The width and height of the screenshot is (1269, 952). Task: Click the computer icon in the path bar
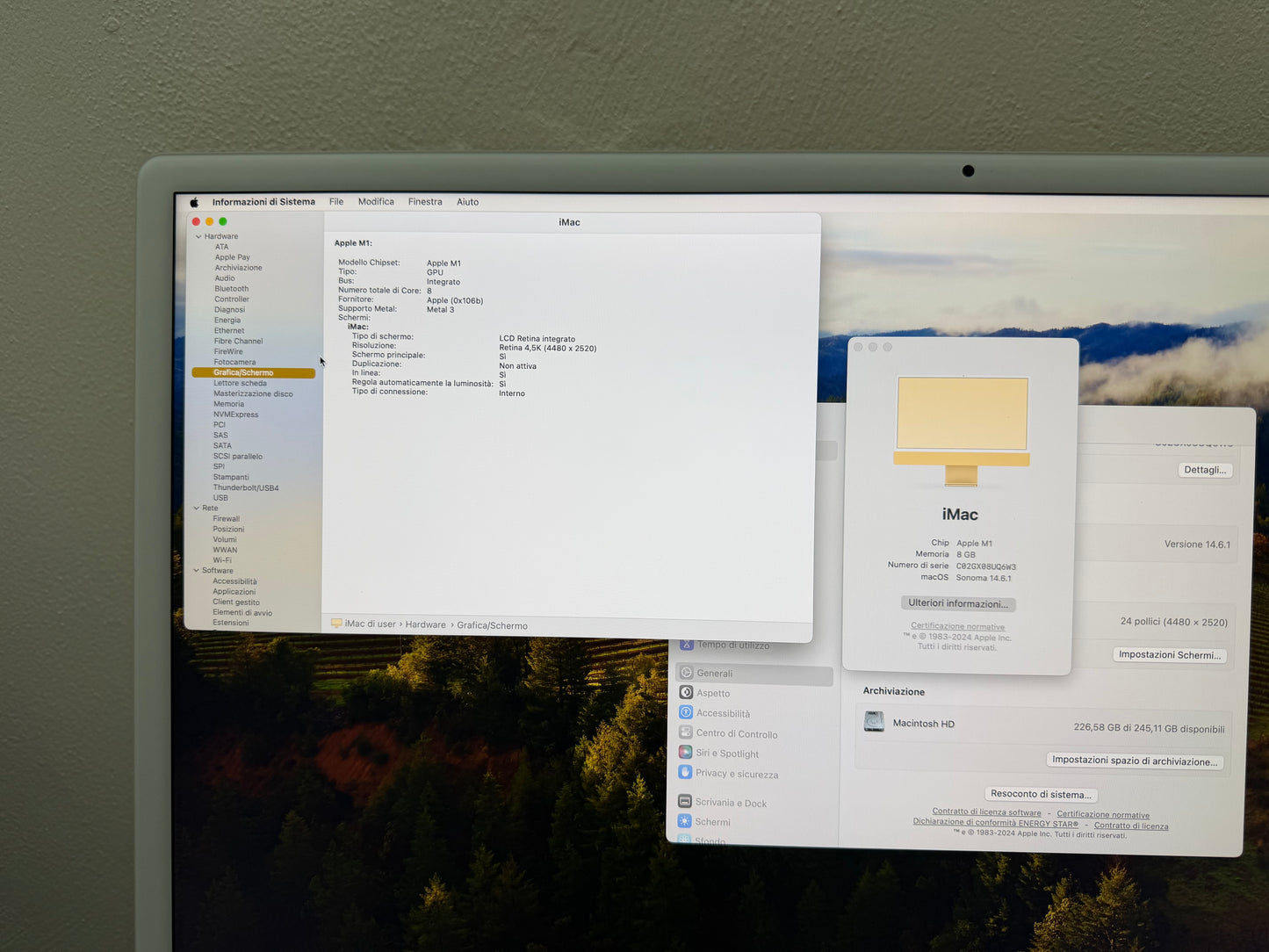336,624
